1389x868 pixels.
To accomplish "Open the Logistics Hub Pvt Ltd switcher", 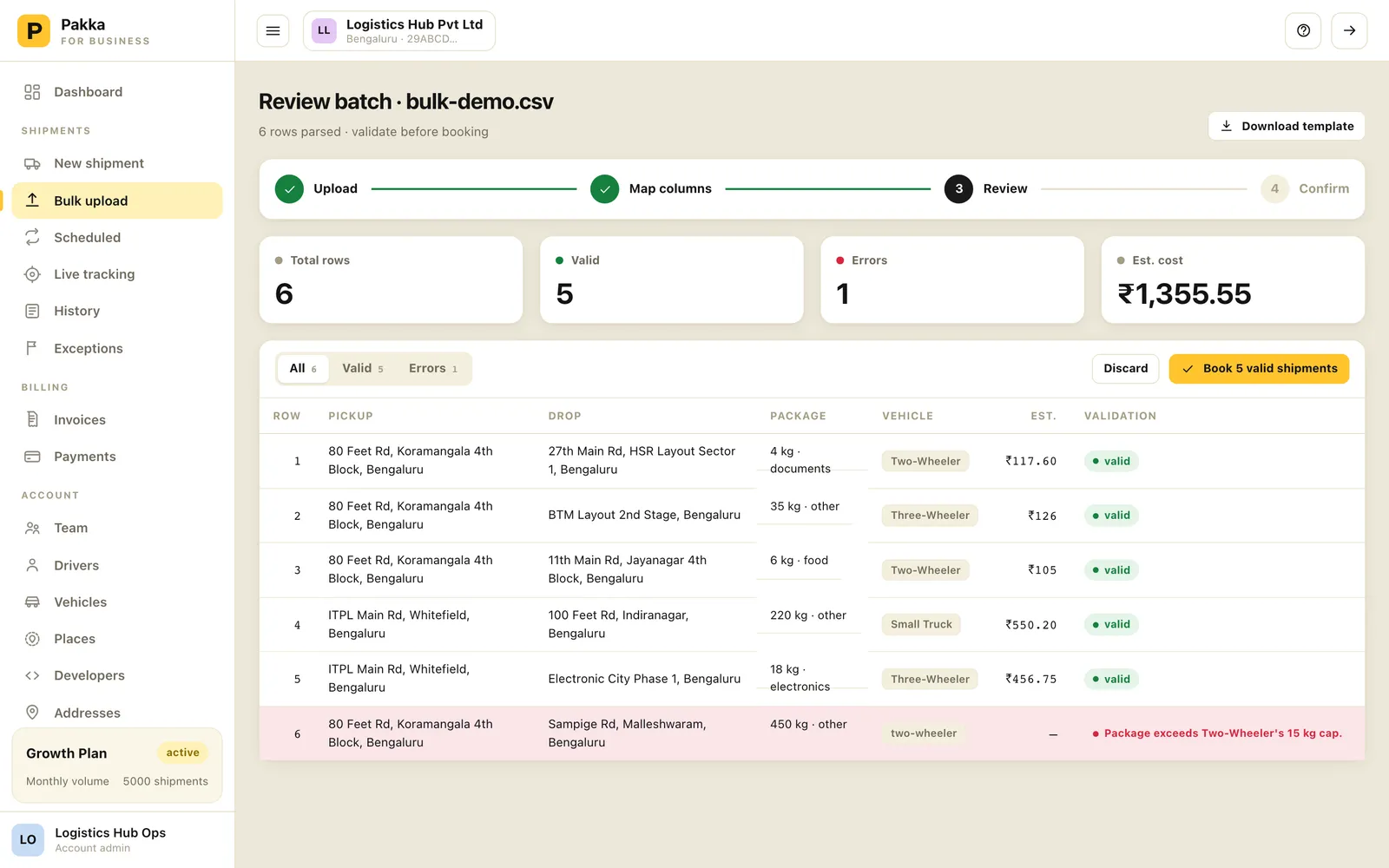I will tap(399, 31).
